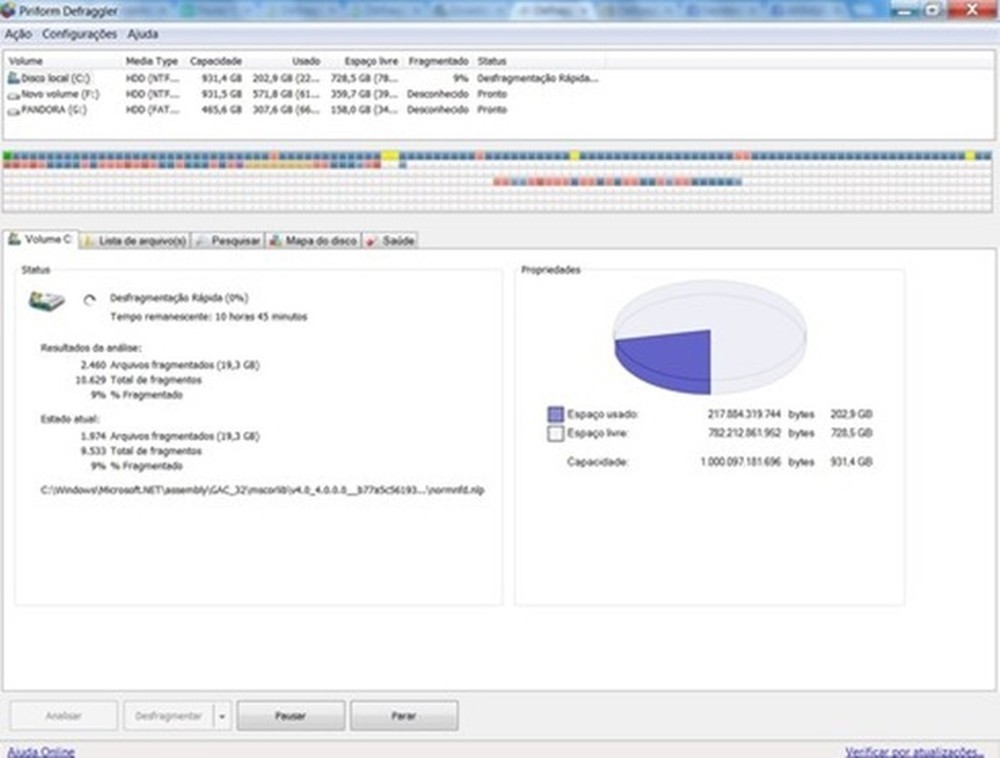Click the green disk status icon
This screenshot has height=758, width=1000.
click(x=47, y=301)
